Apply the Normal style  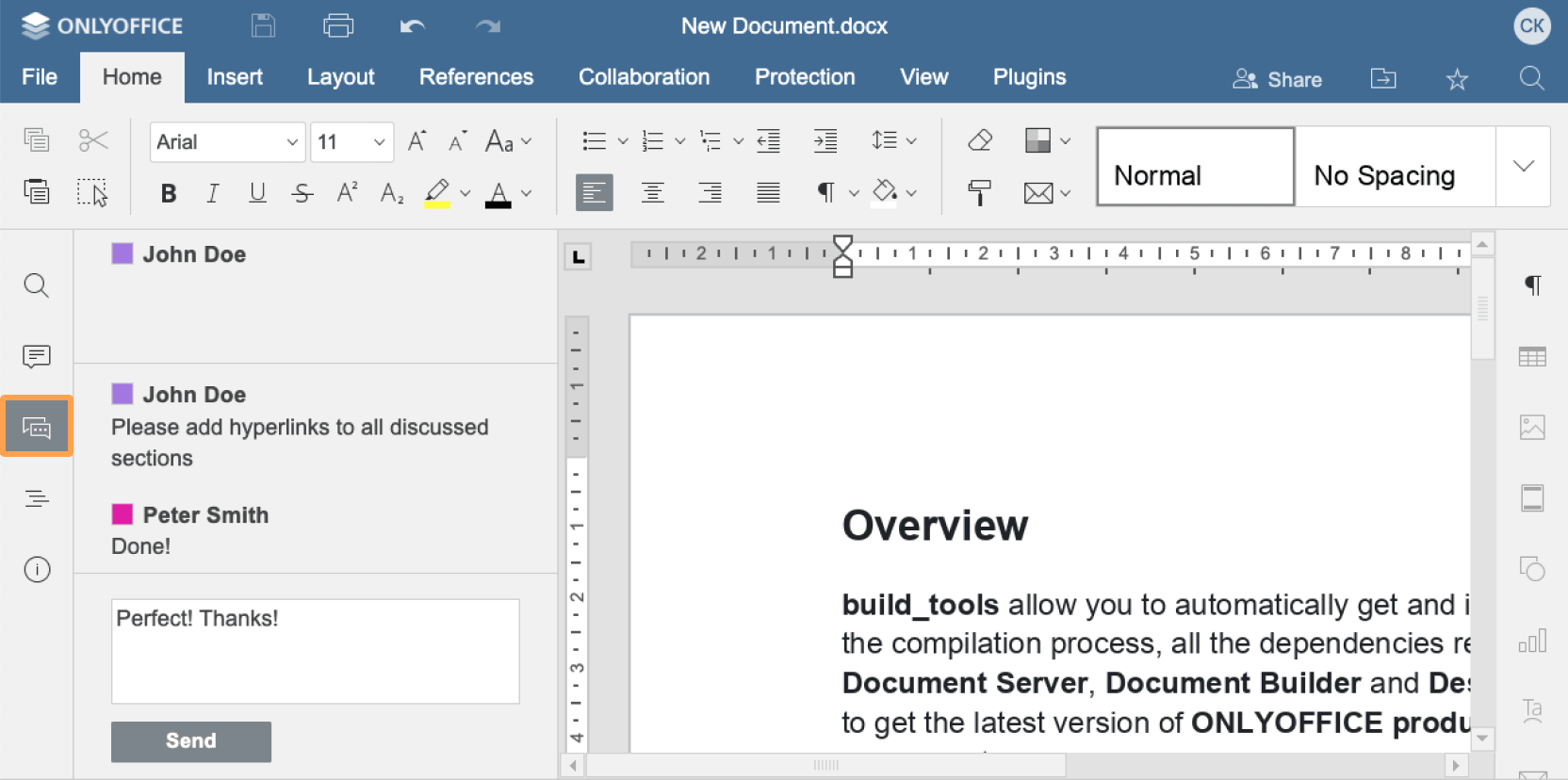[1196, 167]
